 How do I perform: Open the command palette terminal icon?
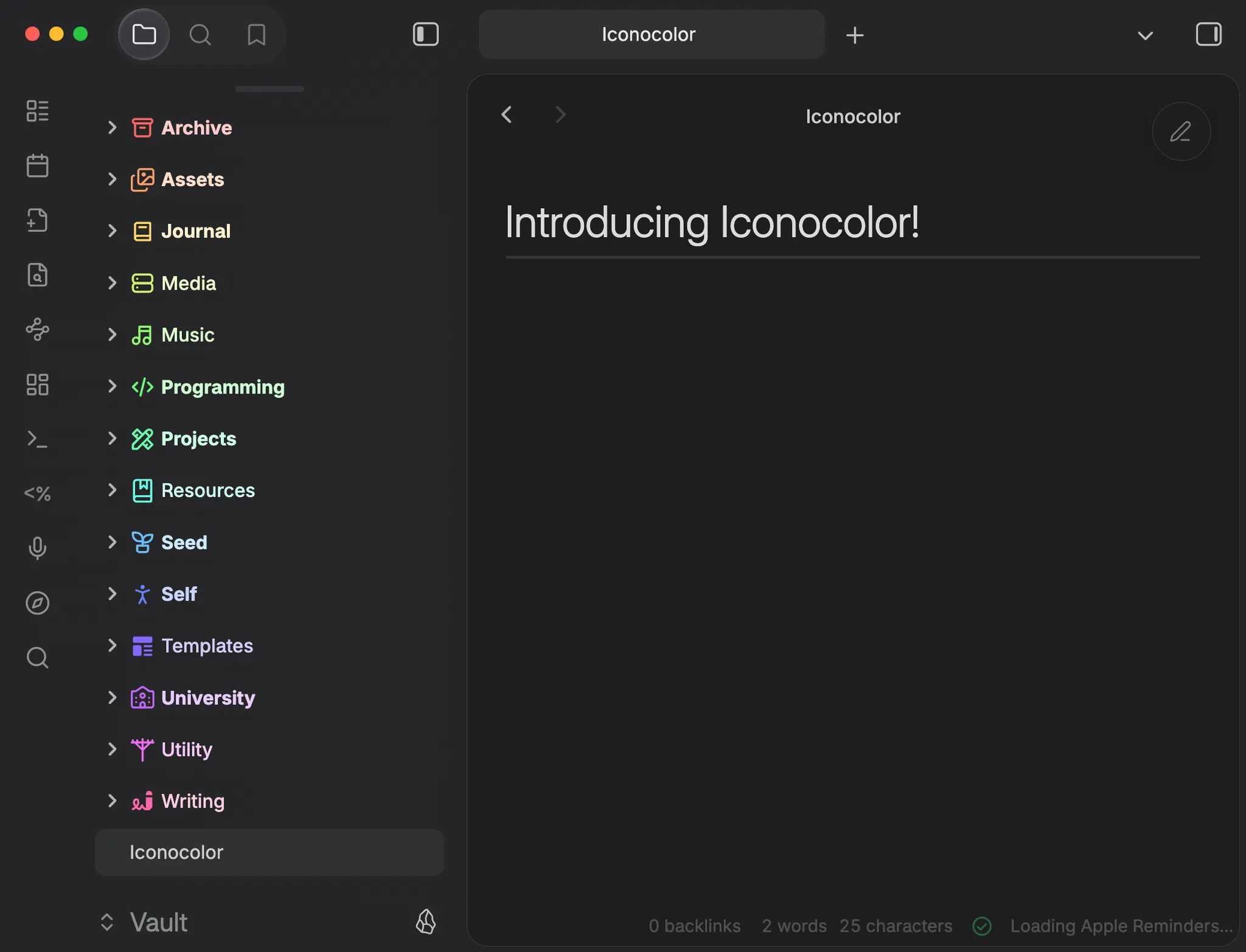click(38, 439)
